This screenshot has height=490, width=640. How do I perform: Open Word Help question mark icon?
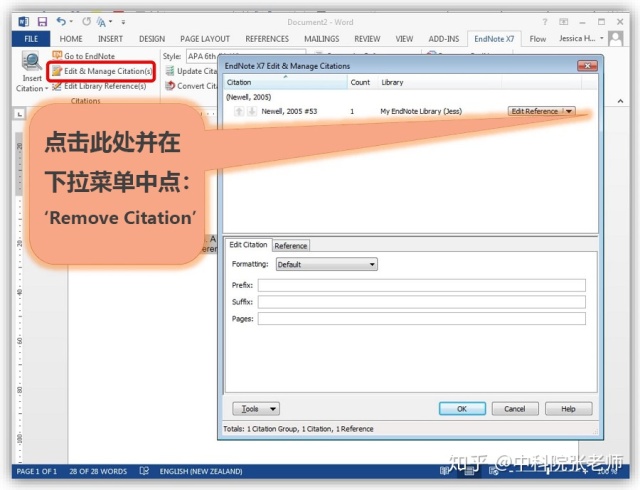[544, 22]
